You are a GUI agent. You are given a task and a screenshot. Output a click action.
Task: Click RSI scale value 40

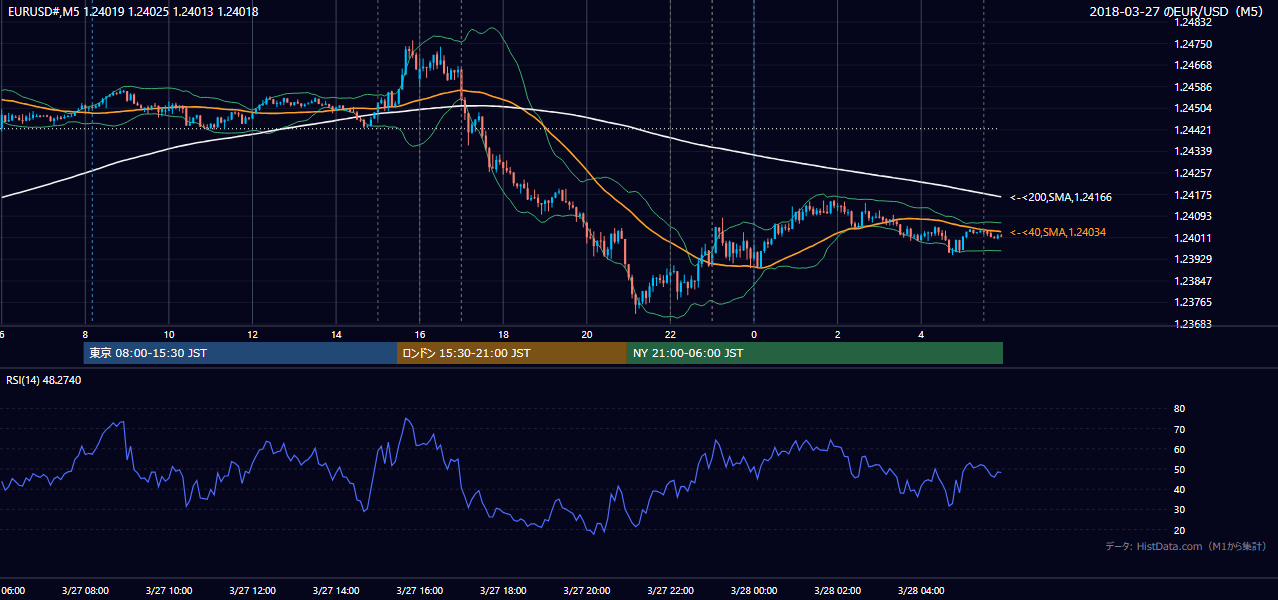click(1179, 489)
